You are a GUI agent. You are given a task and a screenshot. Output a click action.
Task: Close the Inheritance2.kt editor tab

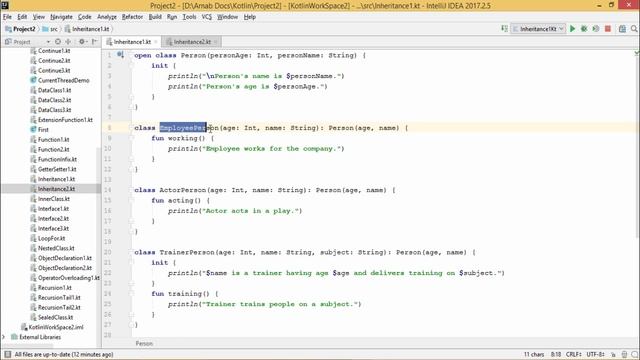[216, 42]
